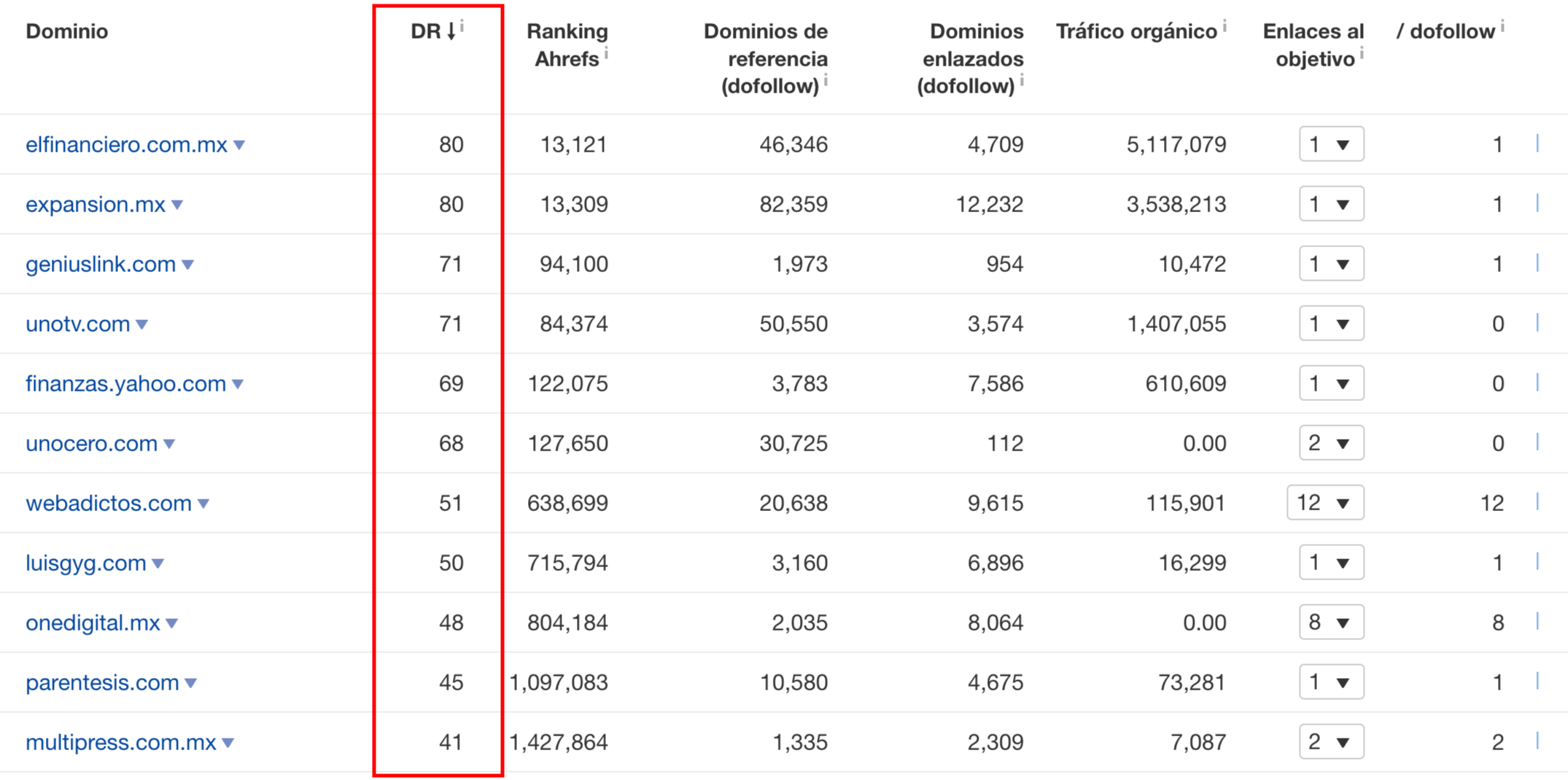1568x780 pixels.
Task: Expand arrow menu next to unocero.com
Action: click(x=169, y=445)
